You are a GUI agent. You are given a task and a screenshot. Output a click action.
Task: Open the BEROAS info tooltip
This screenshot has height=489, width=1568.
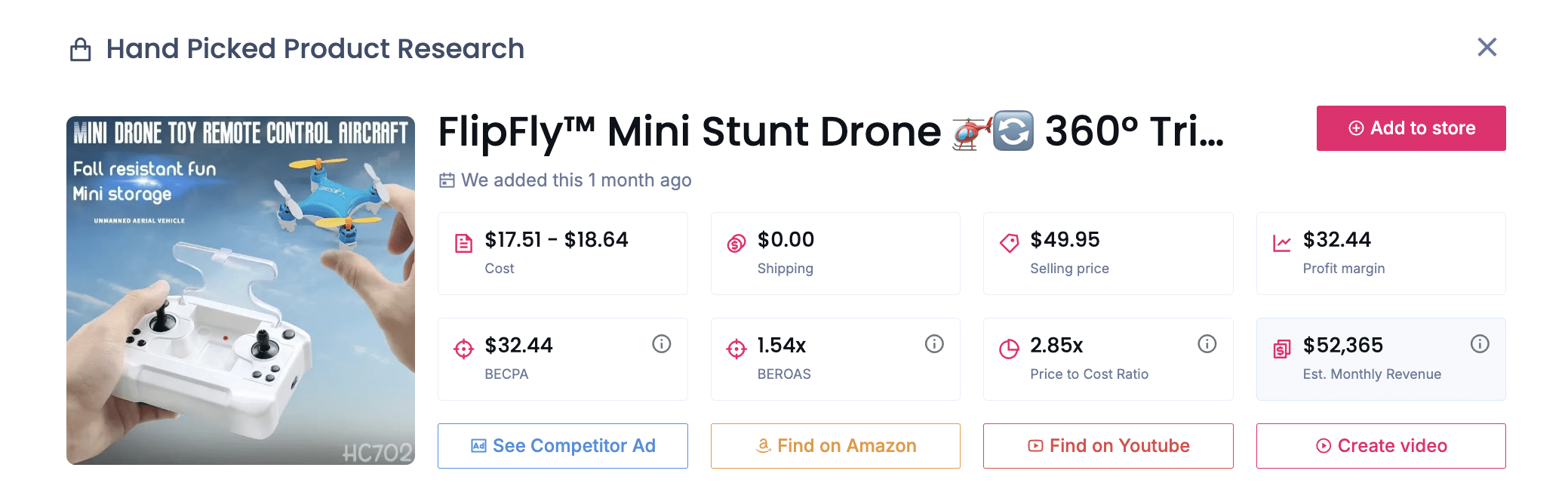tap(934, 343)
